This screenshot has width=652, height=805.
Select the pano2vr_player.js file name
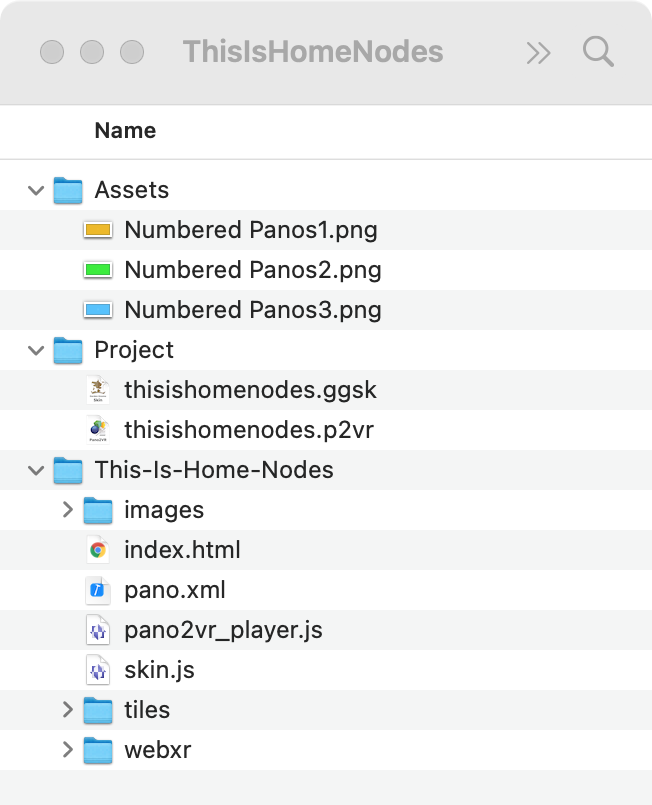223,630
